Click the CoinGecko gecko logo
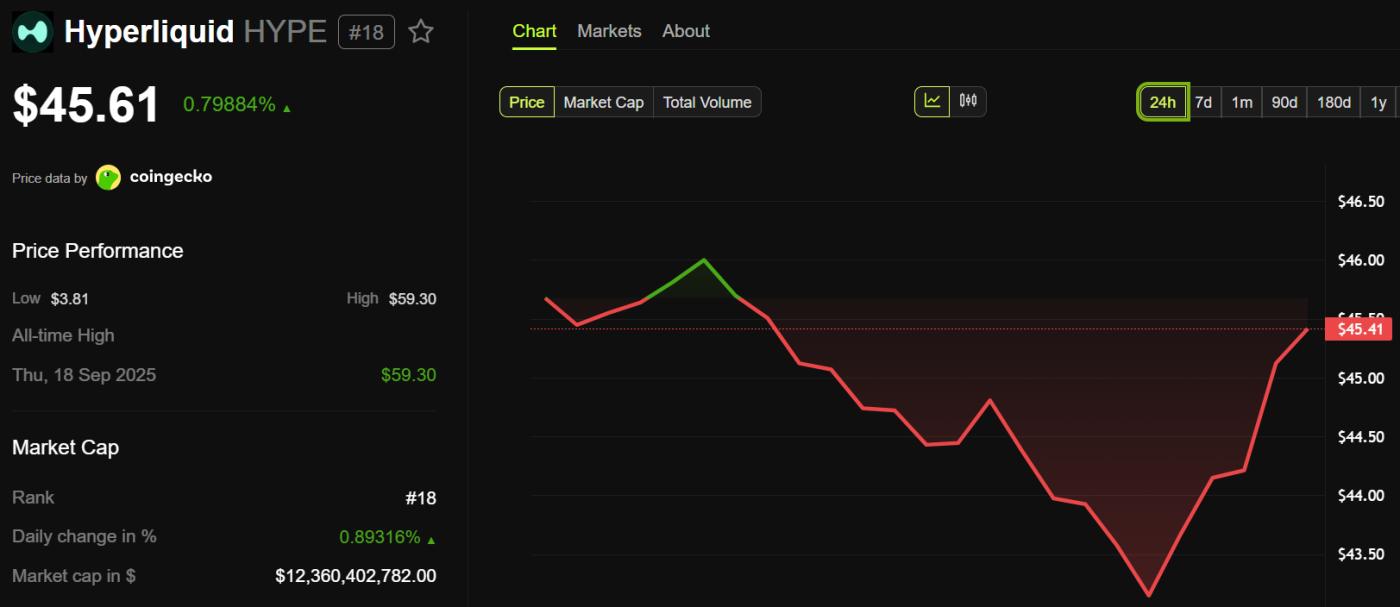1400x607 pixels. click(108, 178)
